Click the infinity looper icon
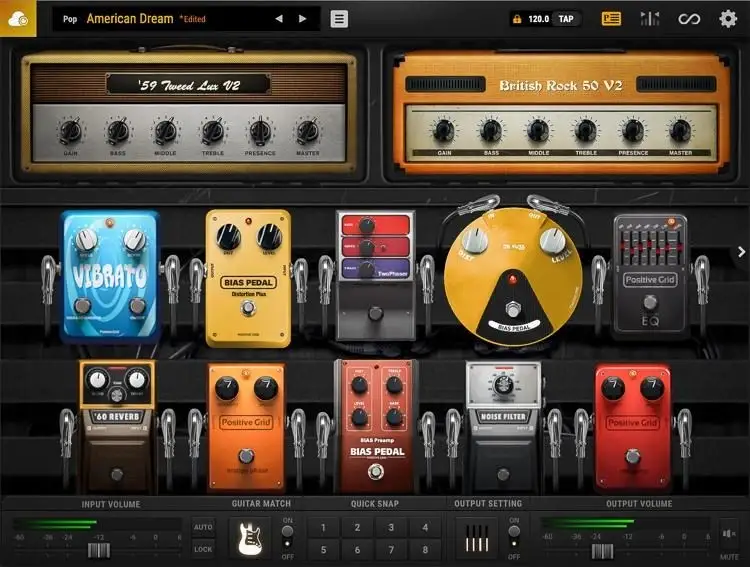750x567 pixels. (689, 19)
